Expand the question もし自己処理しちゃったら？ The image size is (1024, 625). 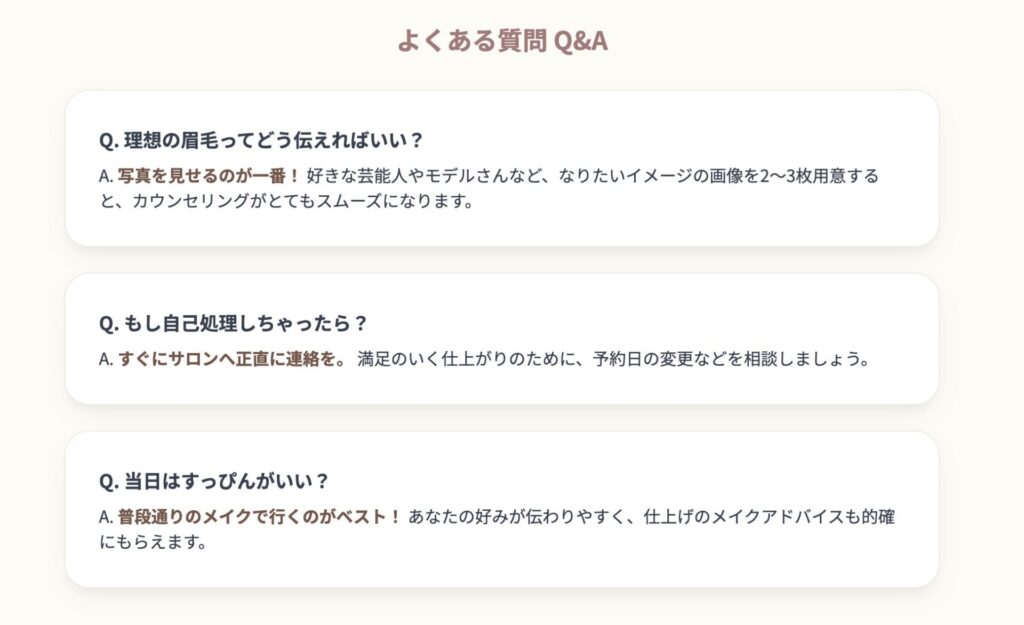233,323
